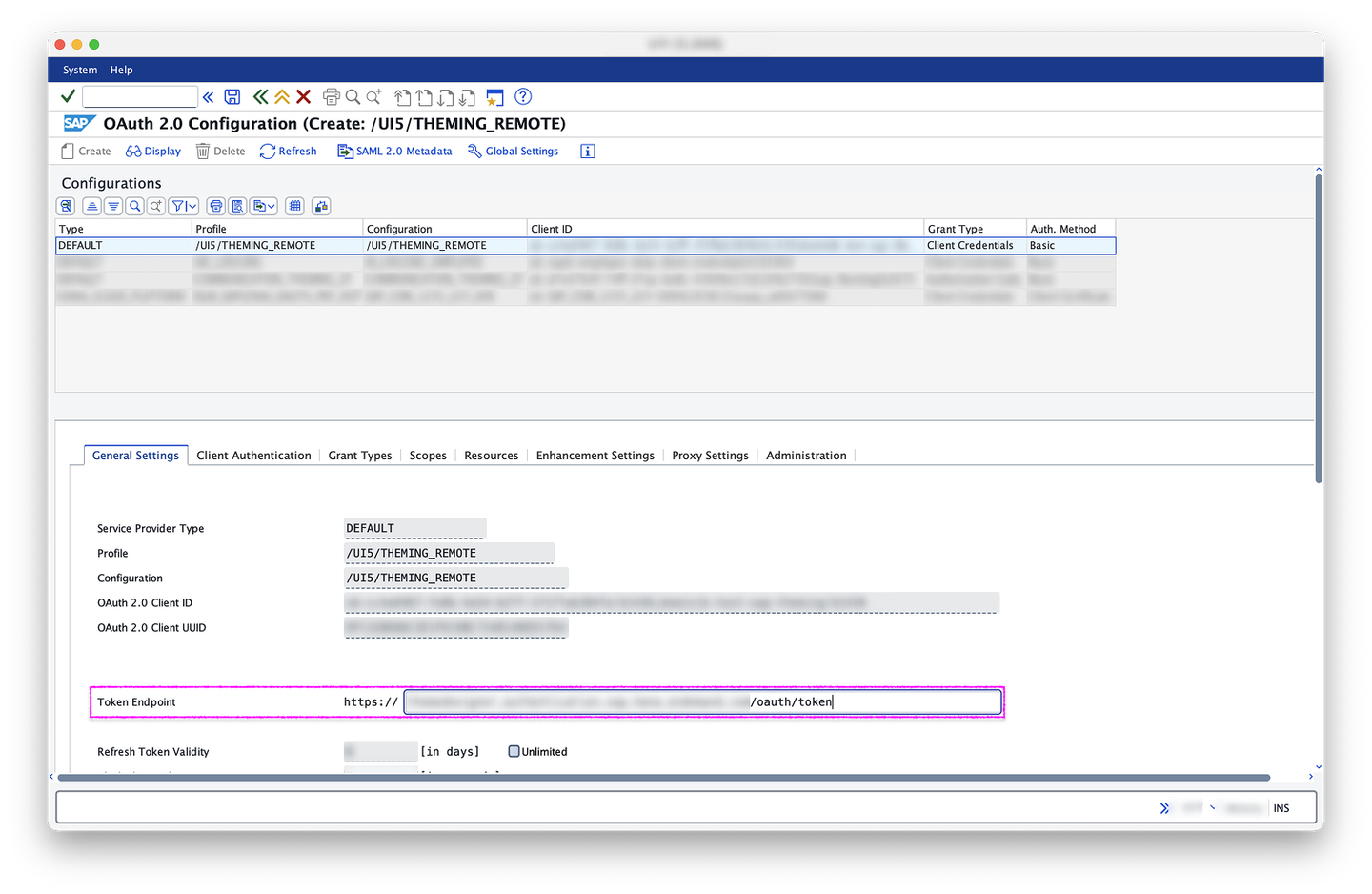Collapse the command field with the blue chevrons
The height and width of the screenshot is (894, 1372).
(208, 97)
